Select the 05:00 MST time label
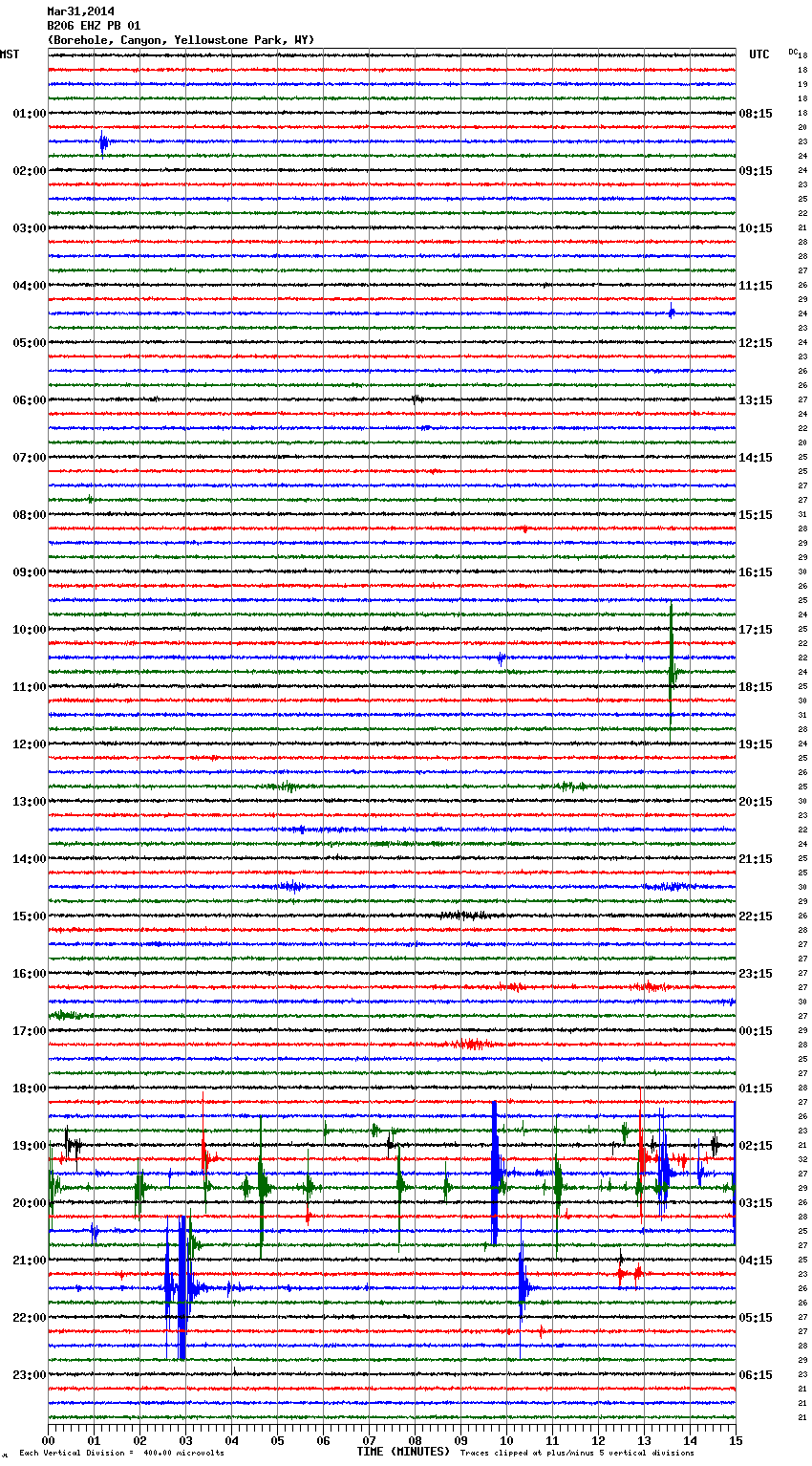The width and height of the screenshot is (812, 1466). point(30,343)
